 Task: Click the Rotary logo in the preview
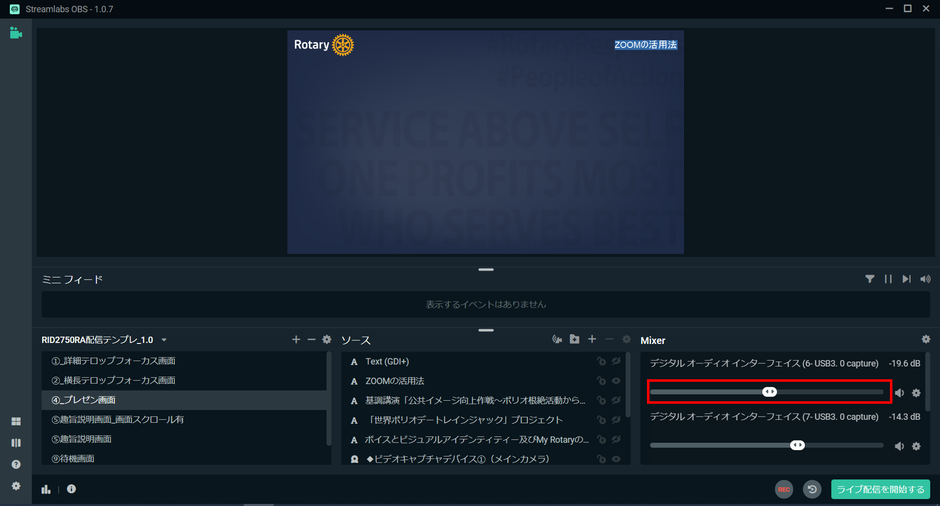click(324, 44)
